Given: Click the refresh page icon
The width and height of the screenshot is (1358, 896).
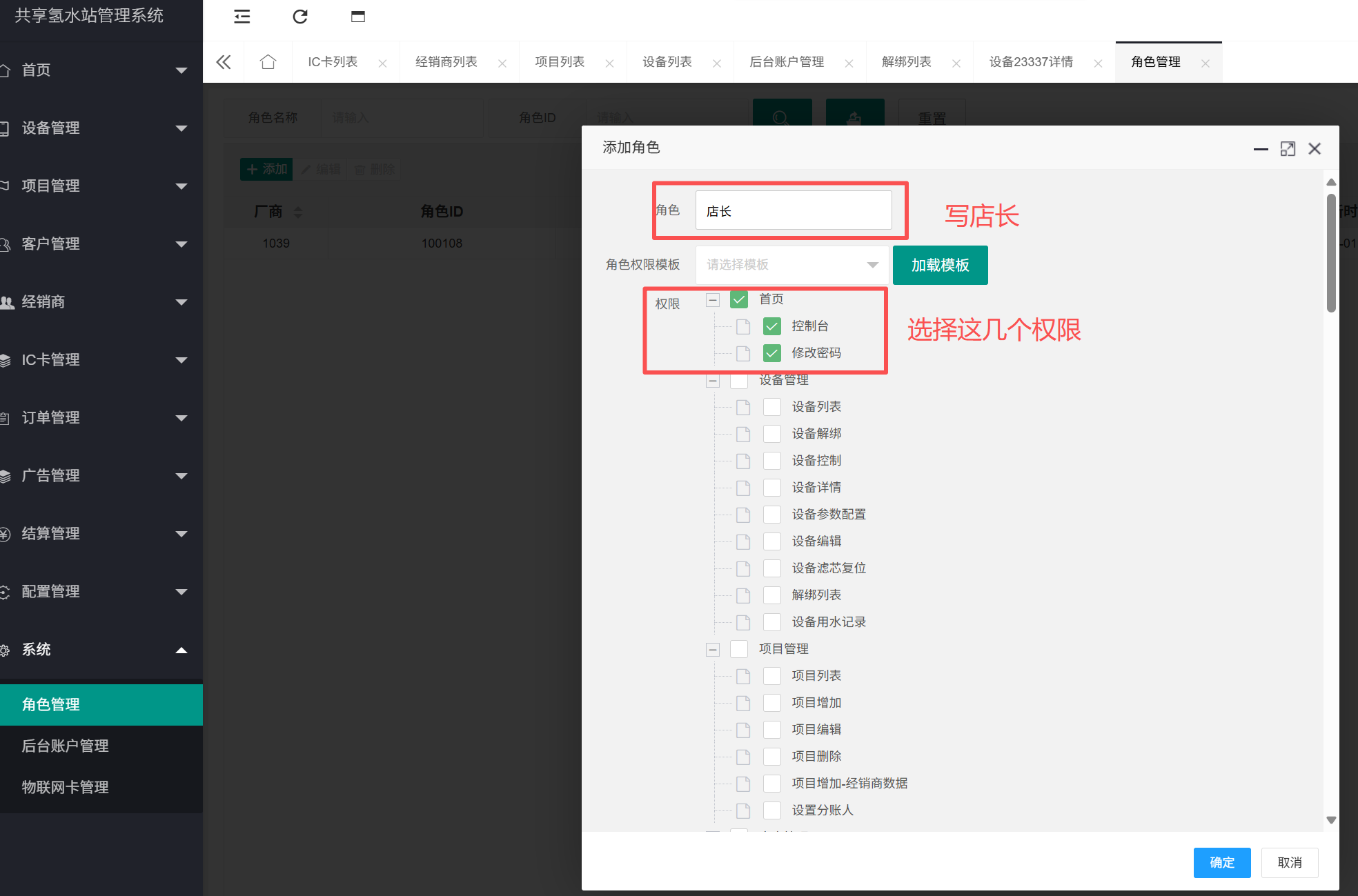Looking at the screenshot, I should (300, 17).
